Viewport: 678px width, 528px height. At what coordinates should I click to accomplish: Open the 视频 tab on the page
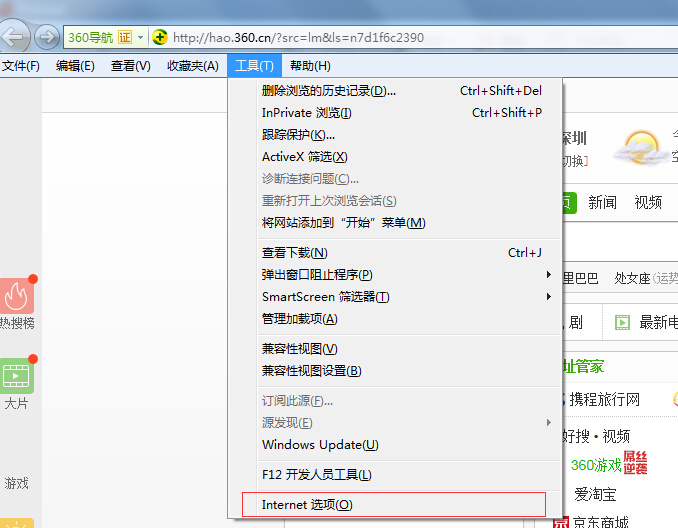pos(648,202)
